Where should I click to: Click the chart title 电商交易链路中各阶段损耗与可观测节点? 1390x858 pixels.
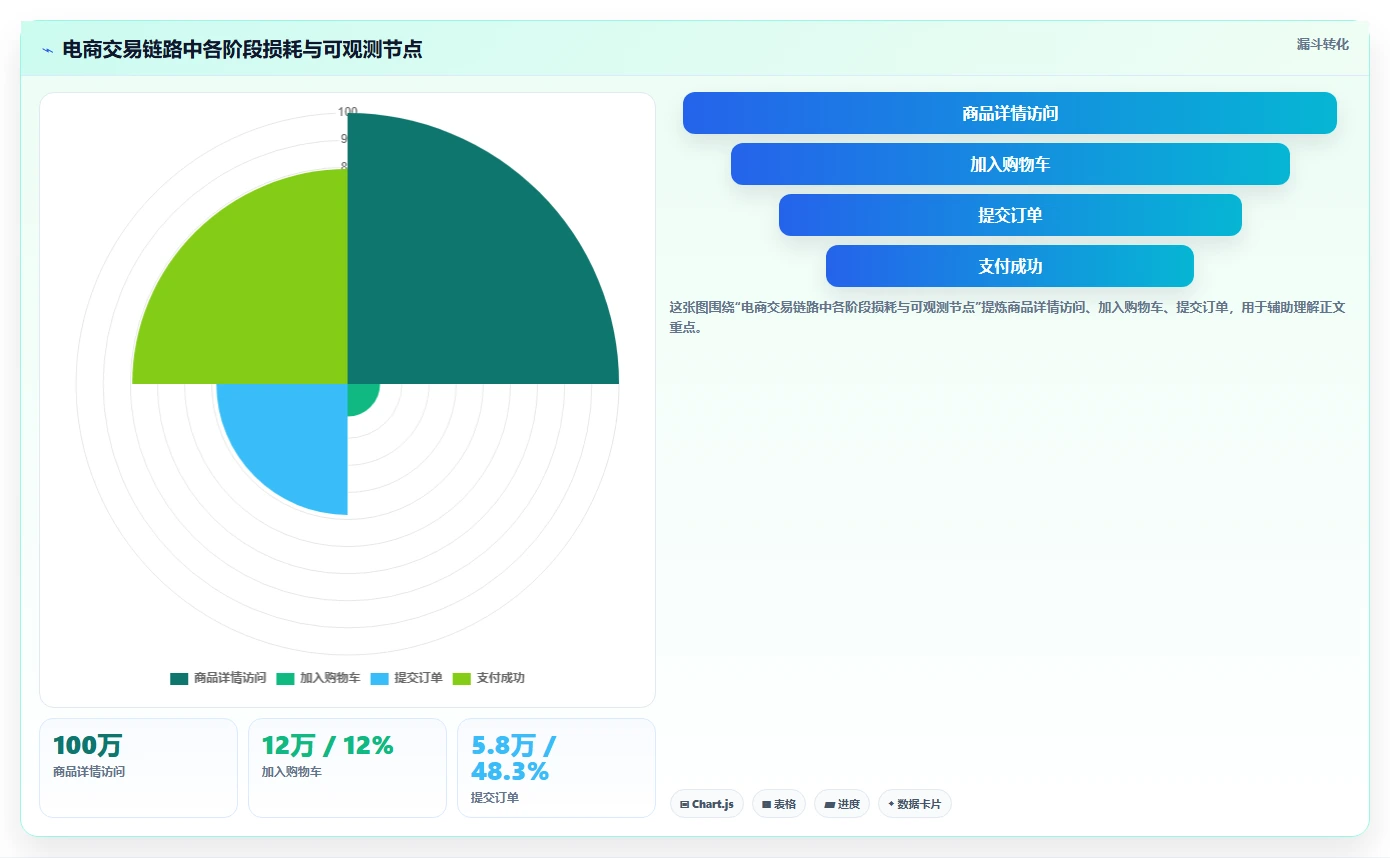[242, 50]
